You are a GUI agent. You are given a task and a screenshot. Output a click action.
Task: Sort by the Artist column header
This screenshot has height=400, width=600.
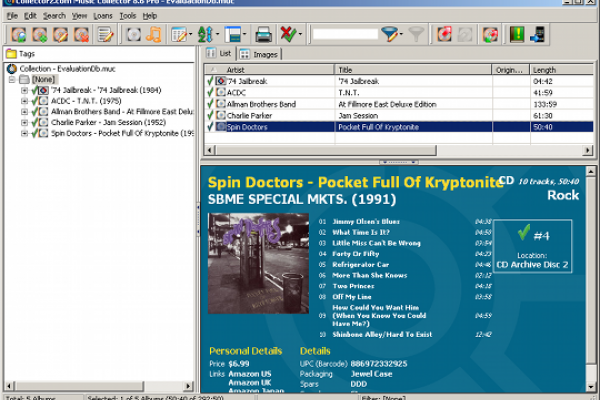(x=269, y=70)
